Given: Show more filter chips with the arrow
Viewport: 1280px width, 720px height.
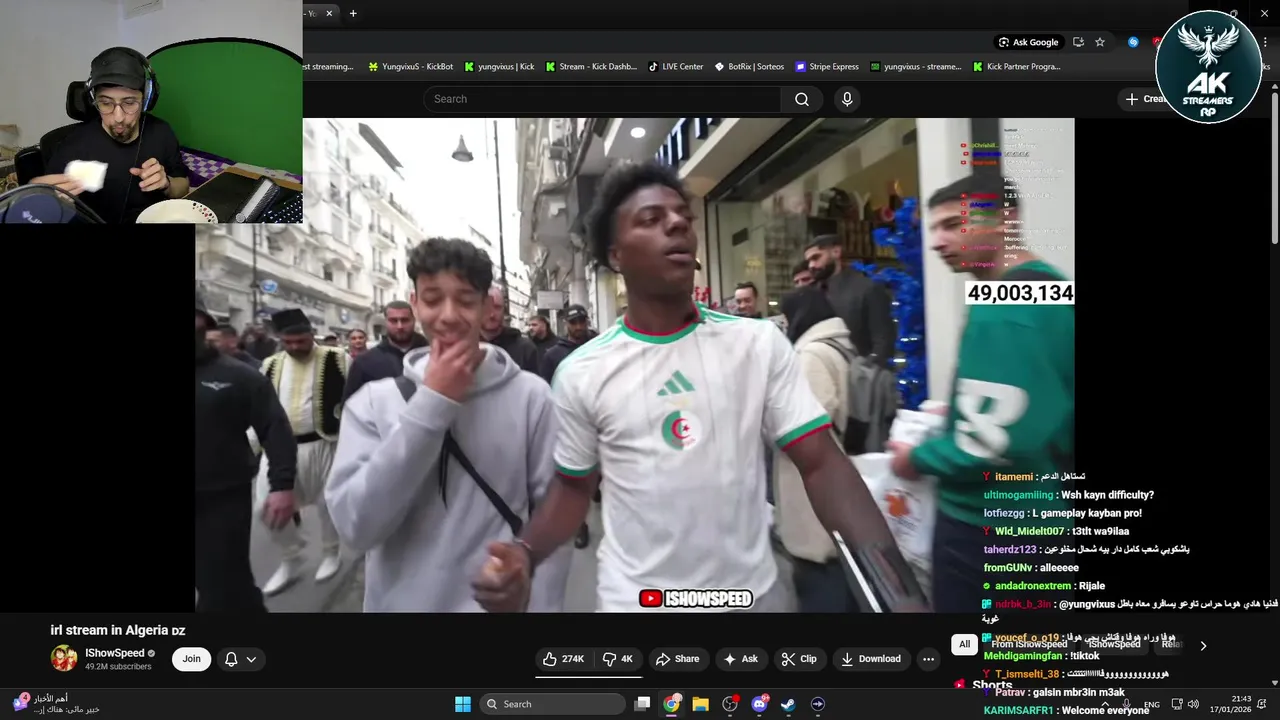Looking at the screenshot, I should [x=1203, y=646].
